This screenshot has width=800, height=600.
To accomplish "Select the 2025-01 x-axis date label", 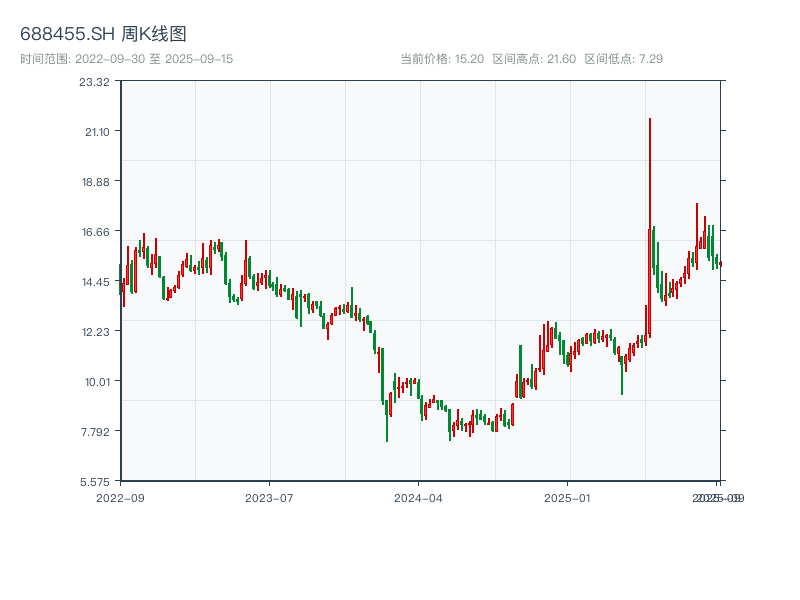I will tap(568, 497).
